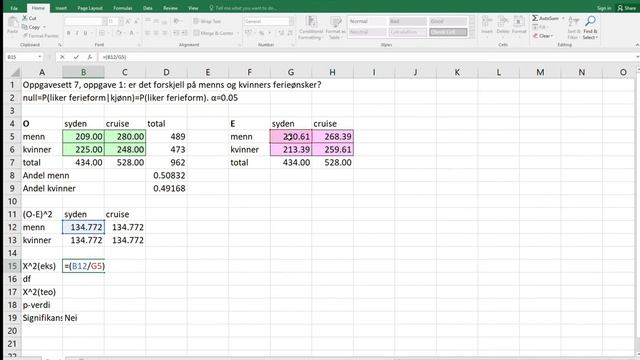The height and width of the screenshot is (360, 640).
Task: Switch to the Review tab
Action: 170,8
